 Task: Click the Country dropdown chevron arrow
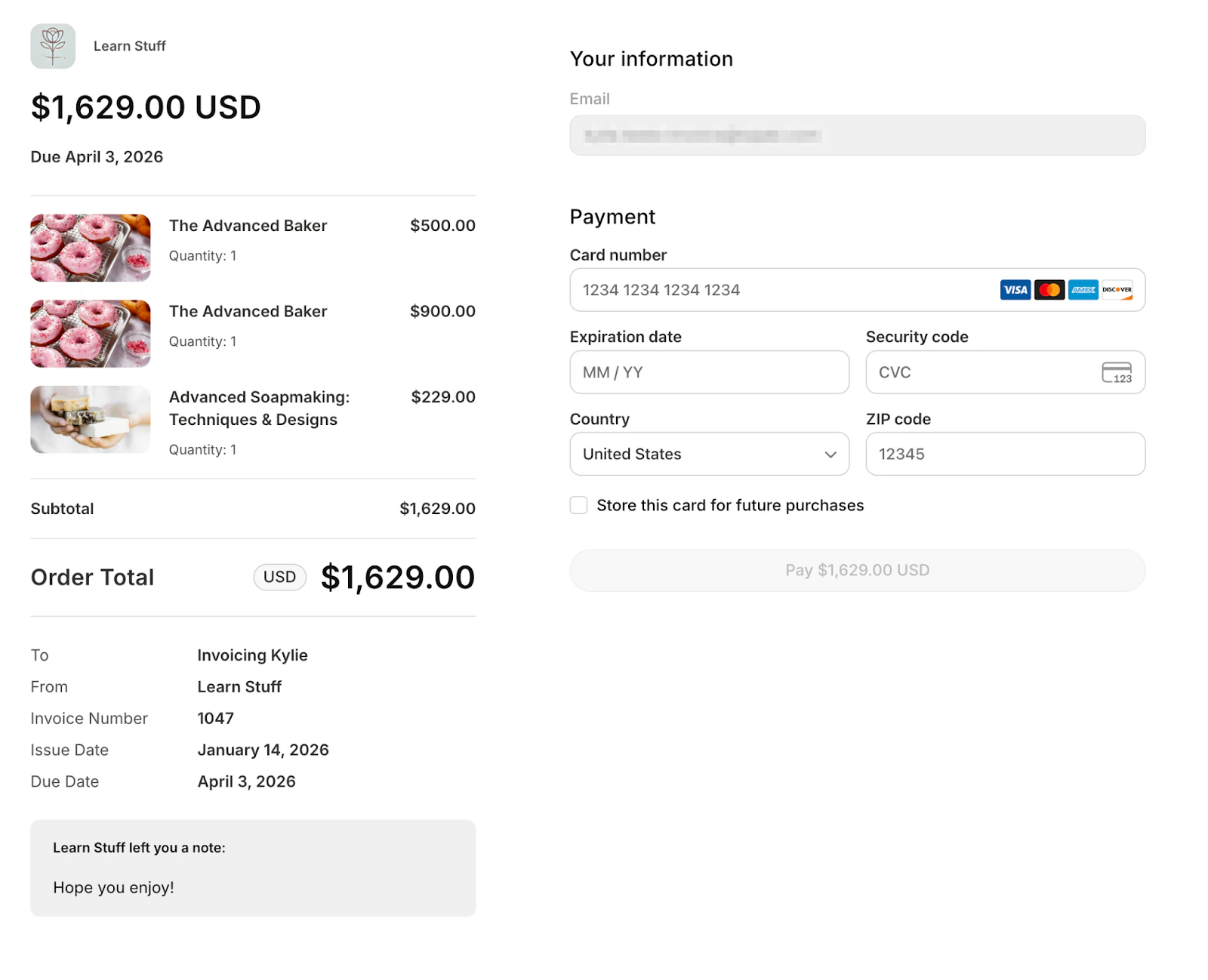[830, 454]
